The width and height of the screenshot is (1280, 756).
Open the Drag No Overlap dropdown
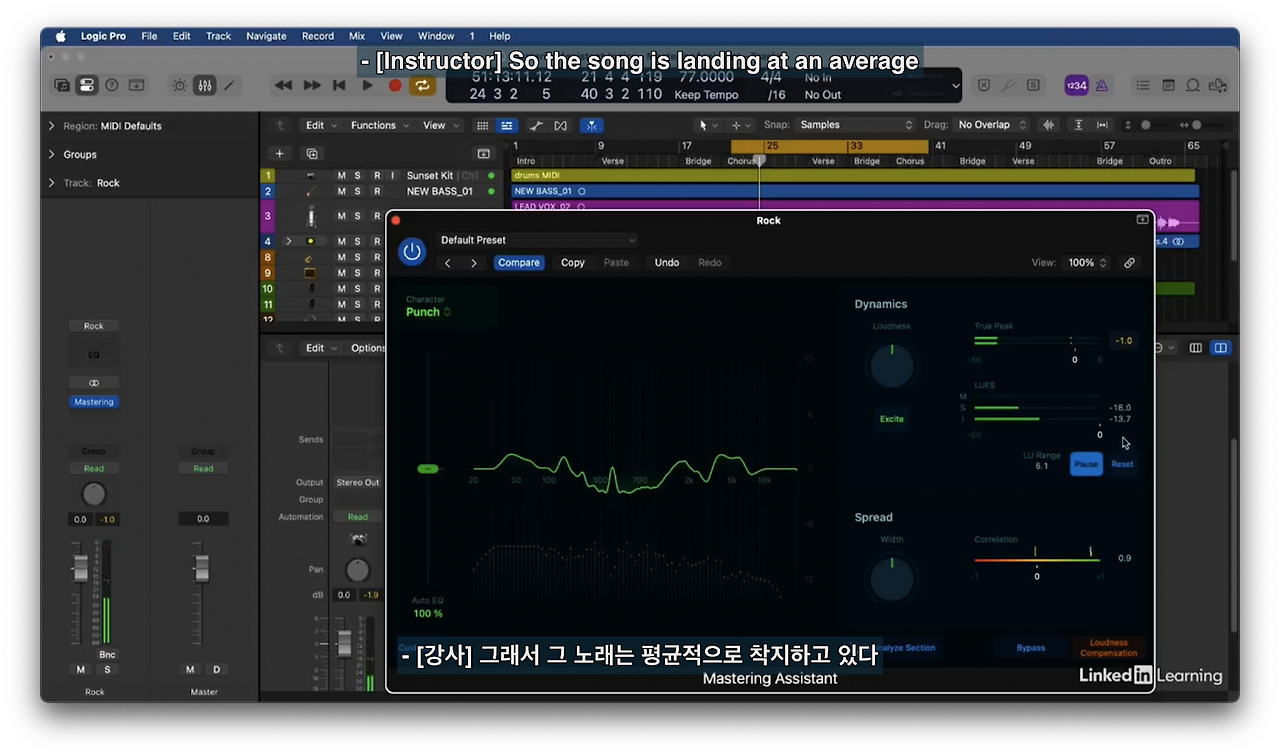click(989, 125)
